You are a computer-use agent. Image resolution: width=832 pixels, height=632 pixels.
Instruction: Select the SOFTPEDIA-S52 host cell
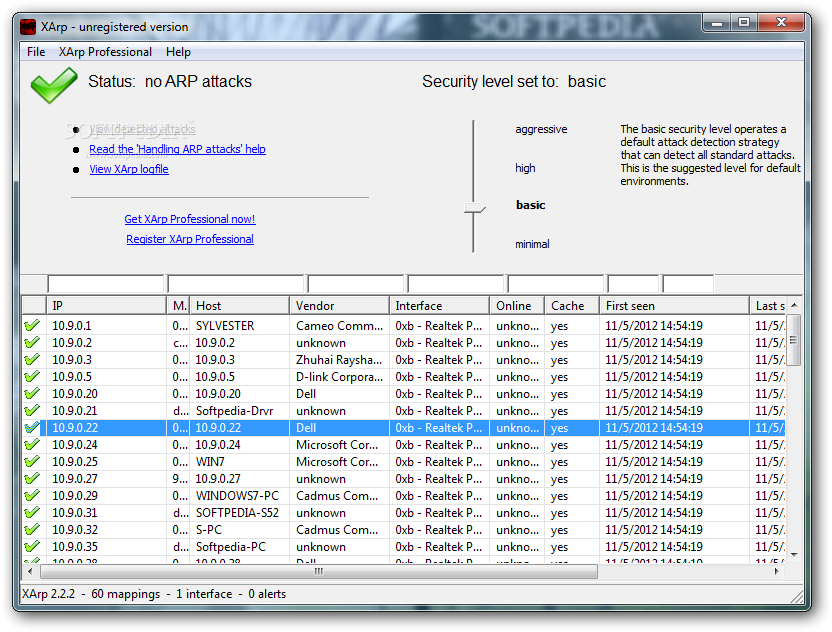(x=239, y=512)
